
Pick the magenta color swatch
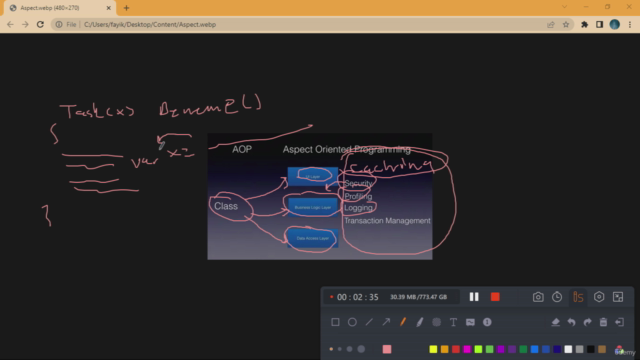tap(467, 349)
